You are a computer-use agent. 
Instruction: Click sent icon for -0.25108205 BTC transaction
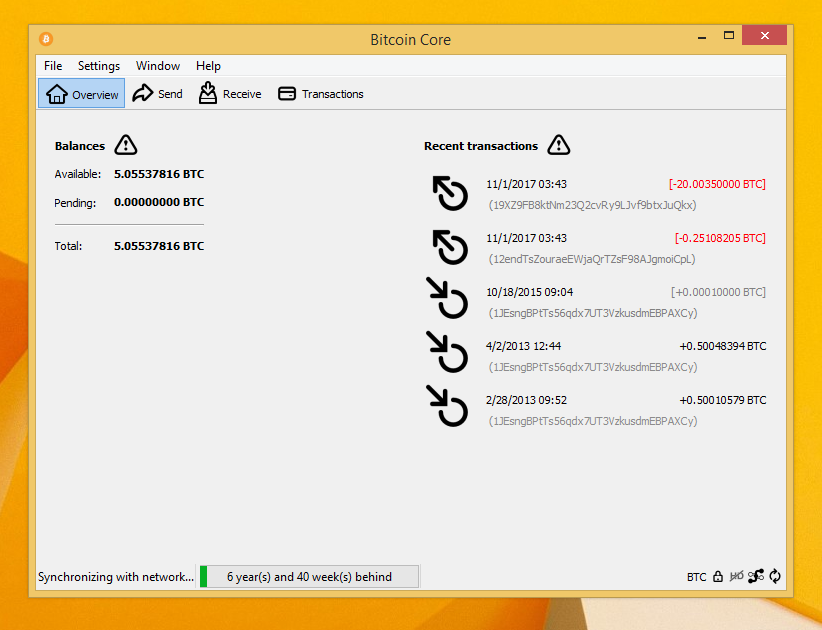(450, 247)
